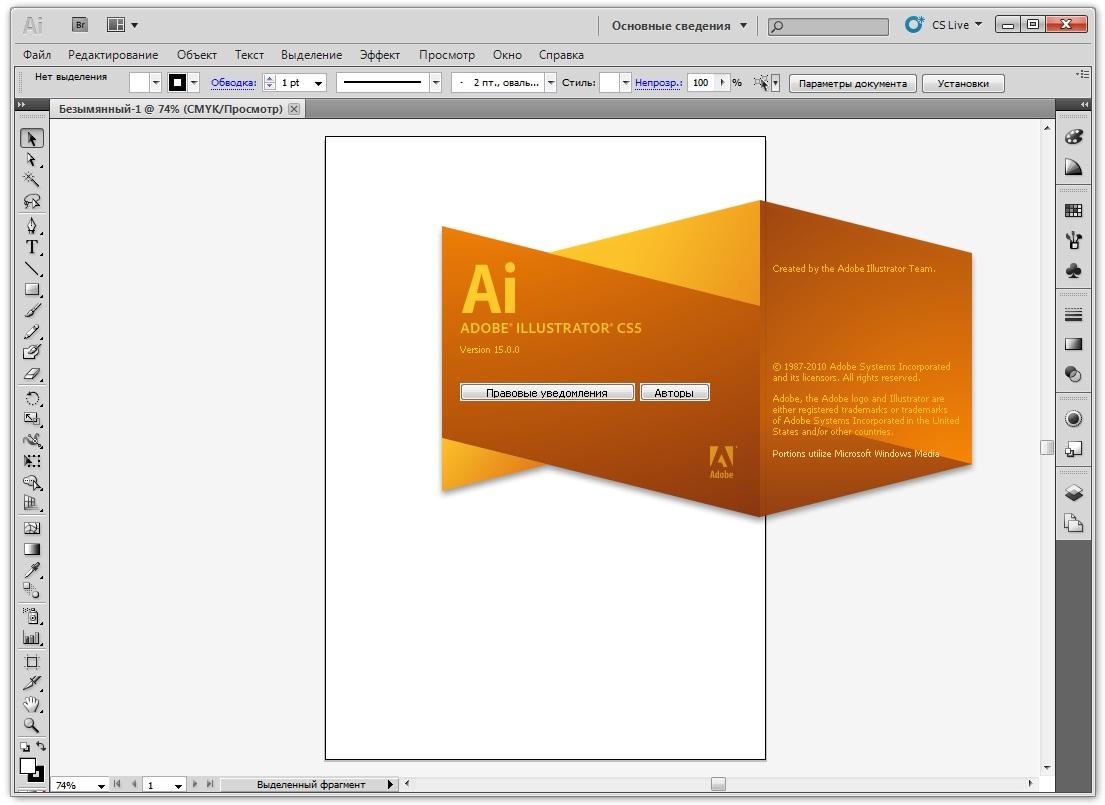The width and height of the screenshot is (1105, 805).
Task: Open the Стиль graphic style dropdown
Action: [x=625, y=83]
